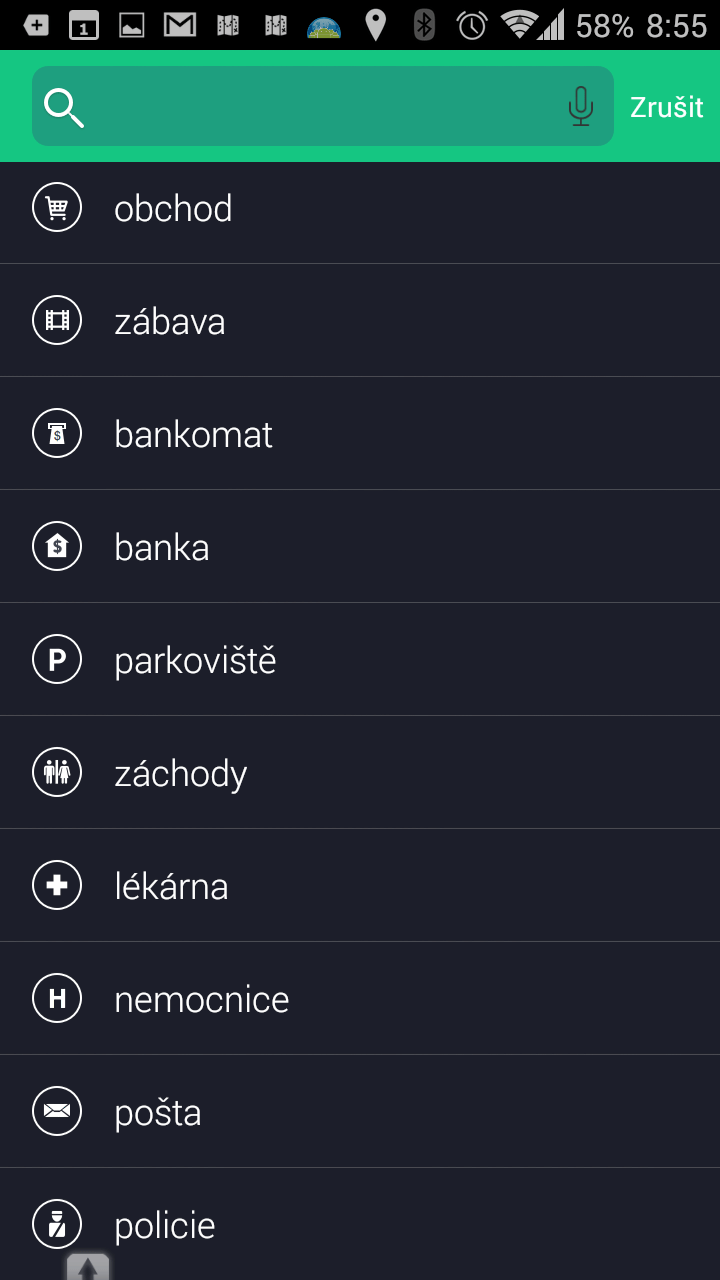Tap the pharmacy cross icon beside lékárna
The width and height of the screenshot is (720, 1280).
(x=57, y=886)
